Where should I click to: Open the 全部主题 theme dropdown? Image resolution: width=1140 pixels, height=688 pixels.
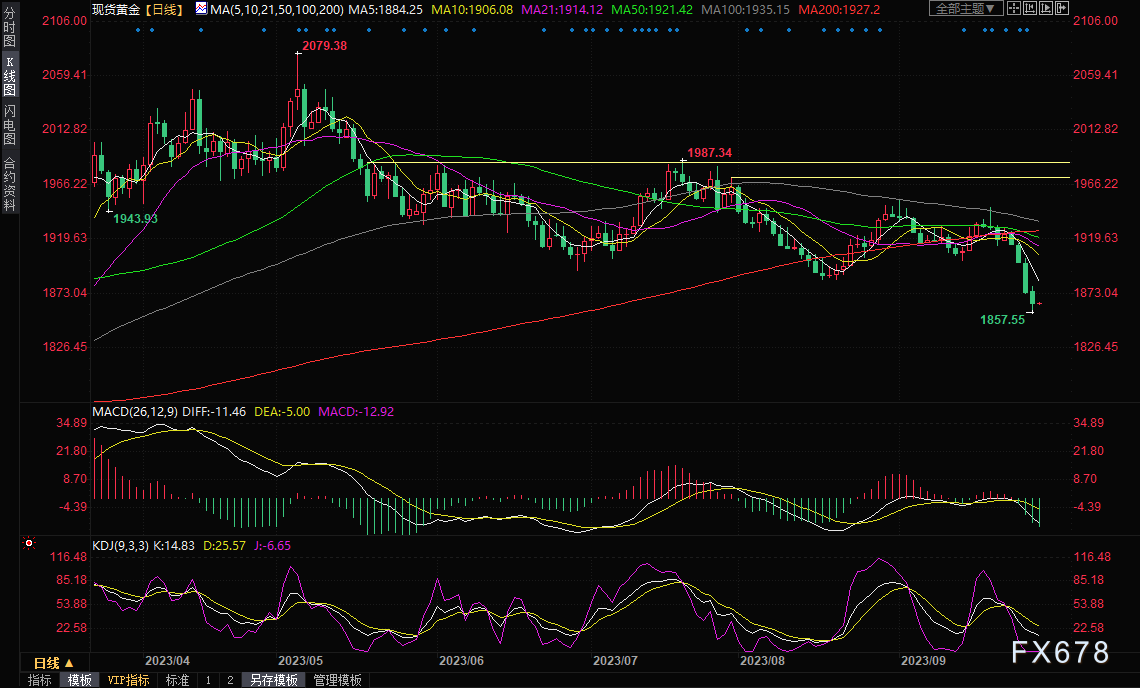(966, 9)
